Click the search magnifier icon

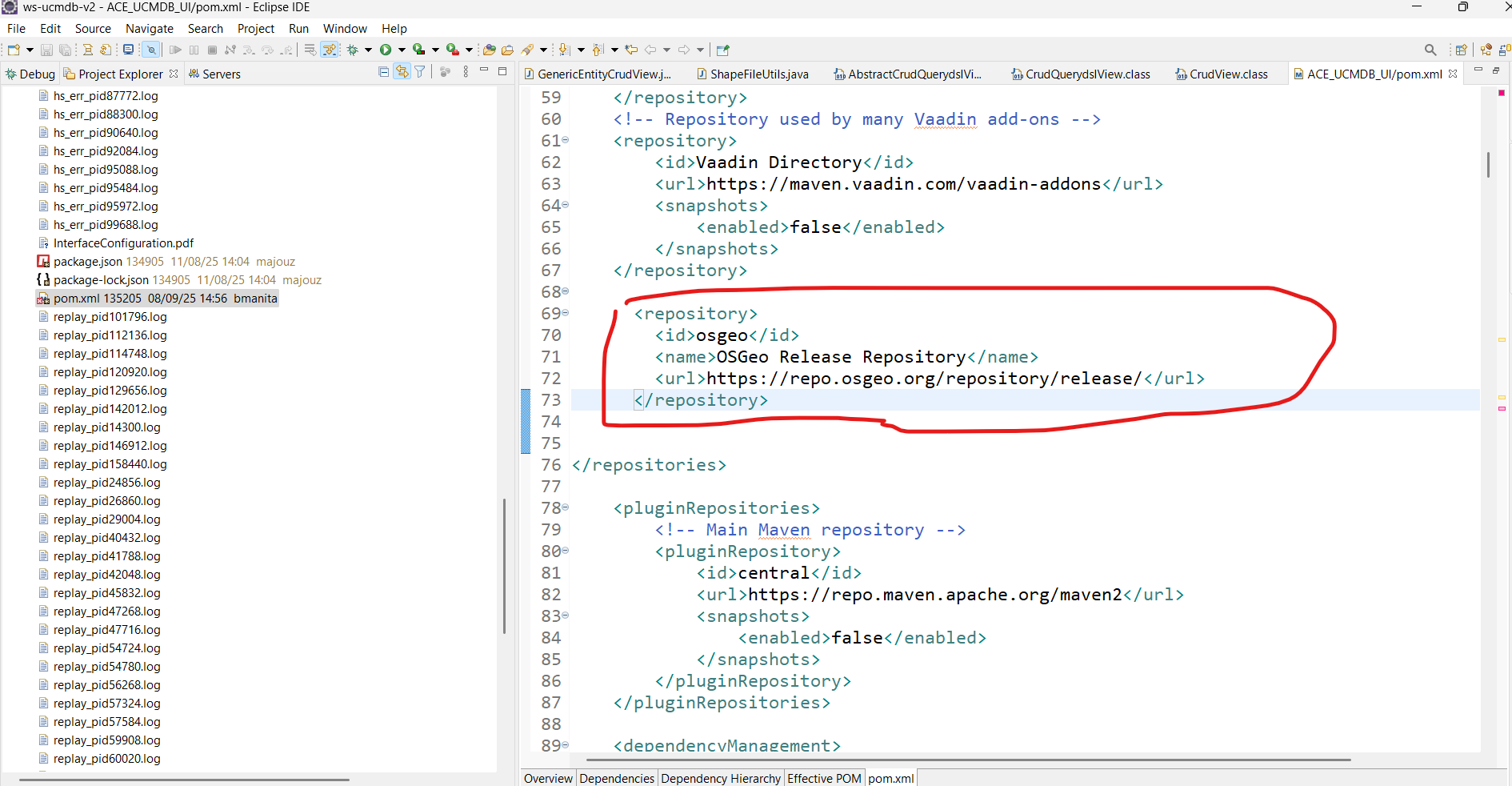[1430, 50]
